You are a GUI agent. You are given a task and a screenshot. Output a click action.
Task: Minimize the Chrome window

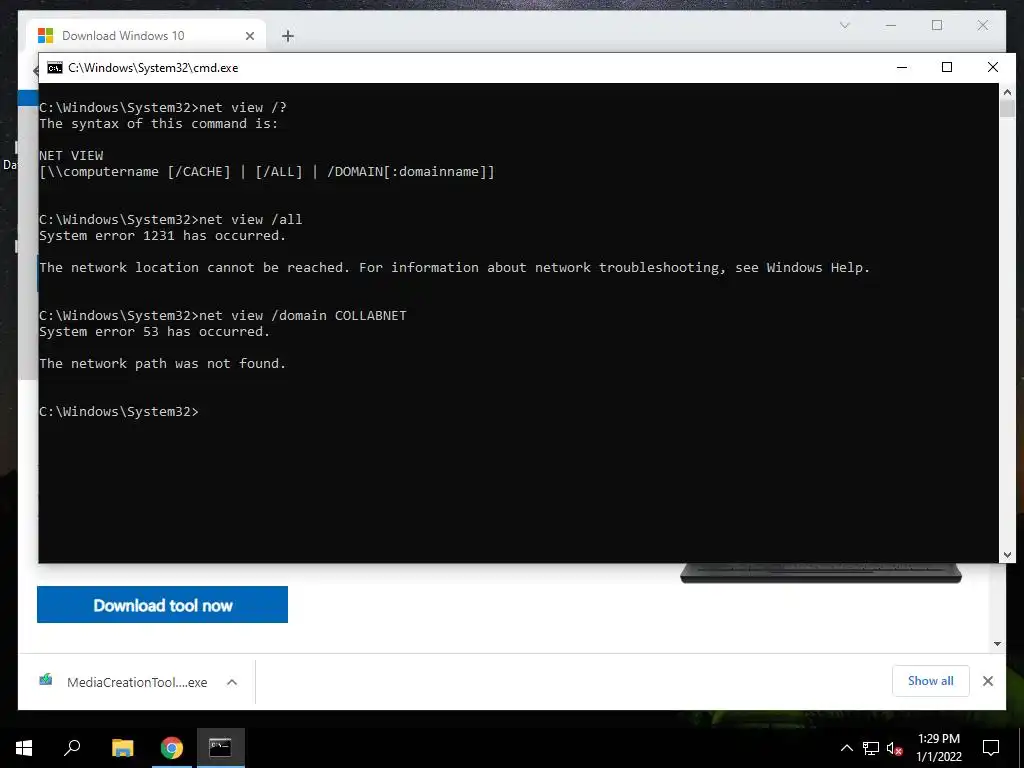(891, 25)
